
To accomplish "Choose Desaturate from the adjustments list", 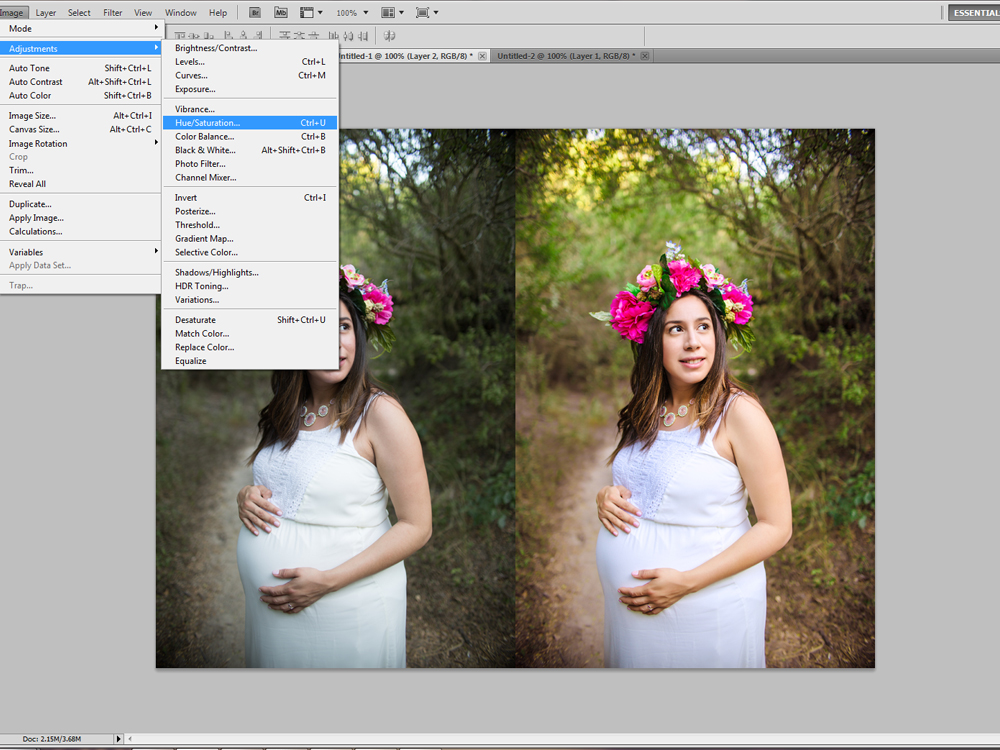I will click(x=195, y=320).
